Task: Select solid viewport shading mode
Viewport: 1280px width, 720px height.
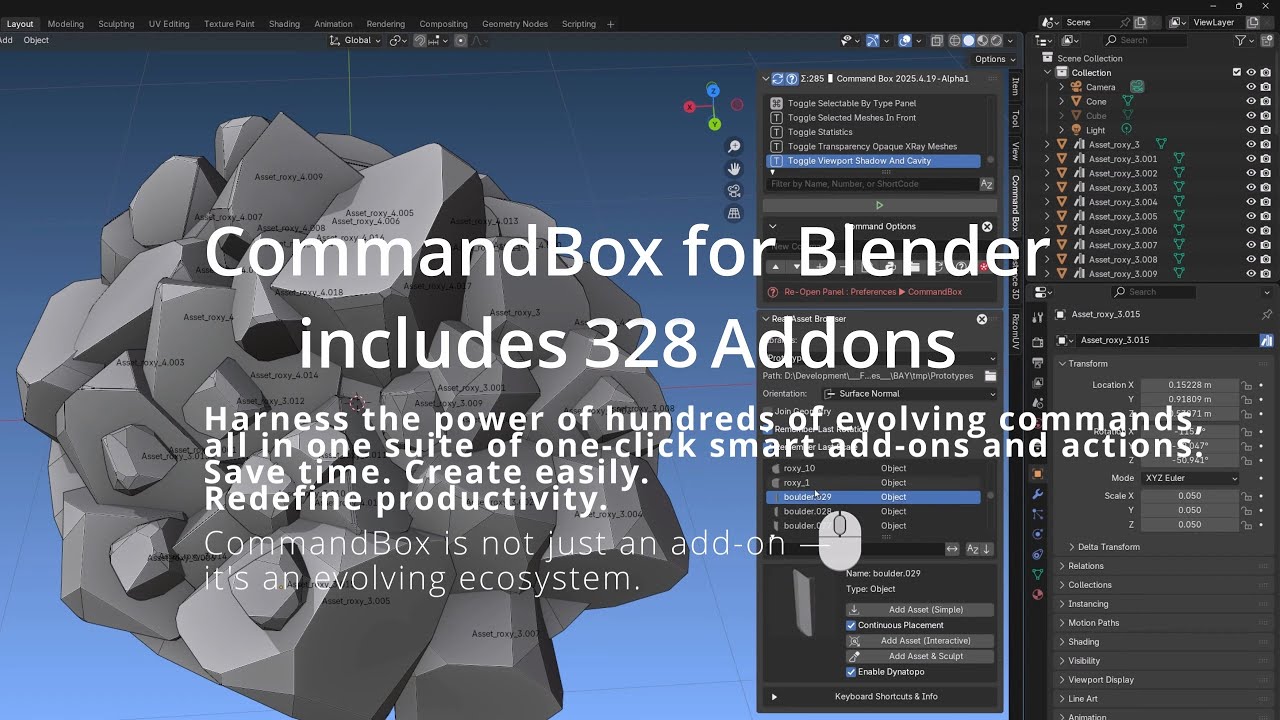Action: (x=968, y=41)
